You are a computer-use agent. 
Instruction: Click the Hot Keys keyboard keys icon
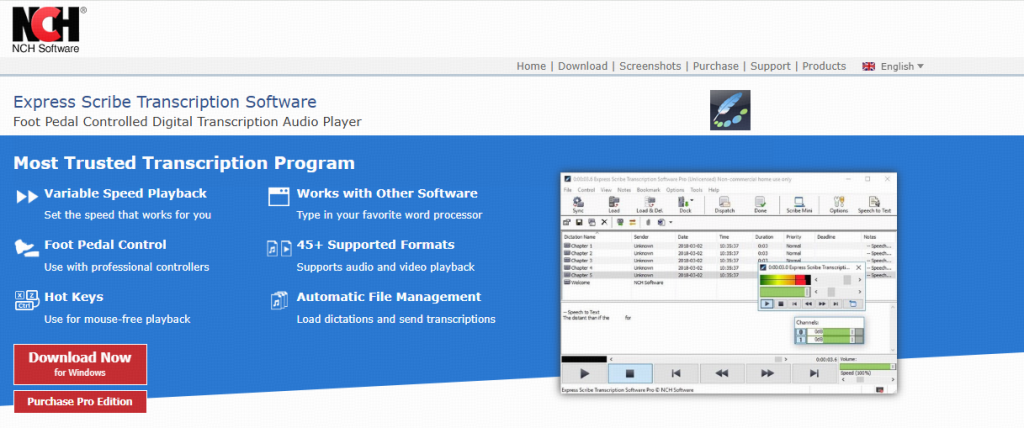pyautogui.click(x=26, y=301)
